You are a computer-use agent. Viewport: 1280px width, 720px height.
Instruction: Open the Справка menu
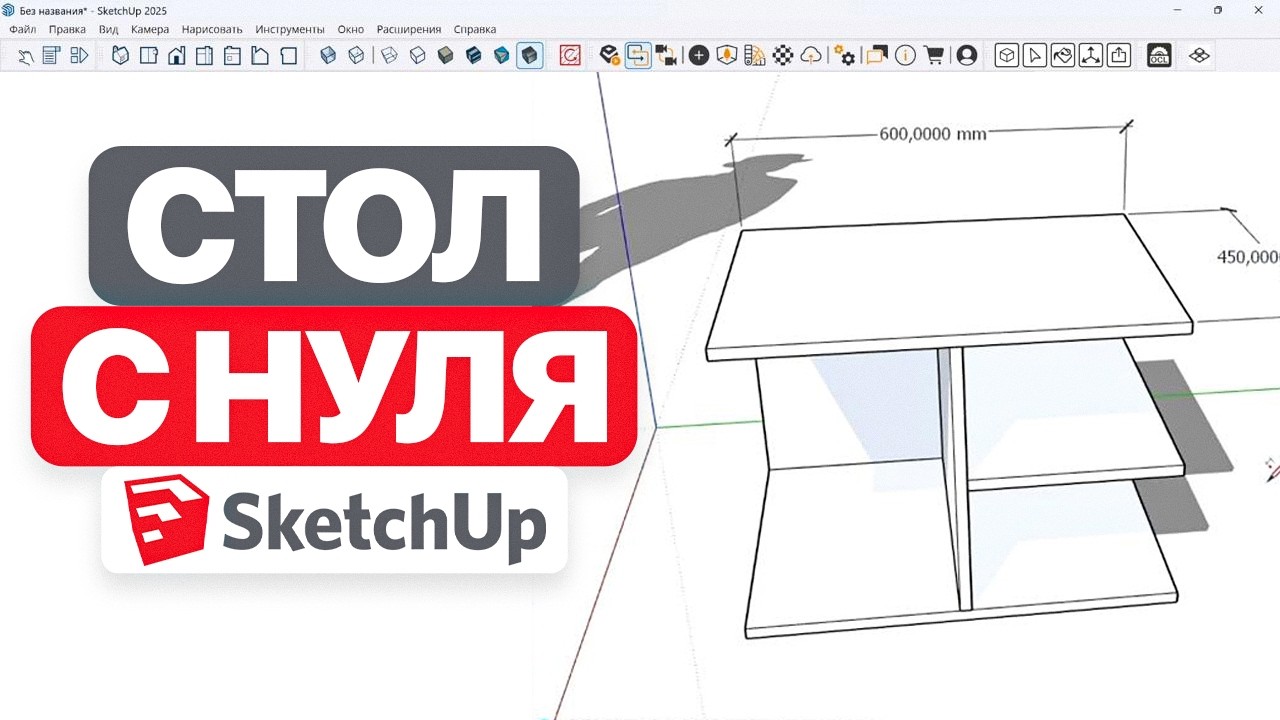coord(475,29)
